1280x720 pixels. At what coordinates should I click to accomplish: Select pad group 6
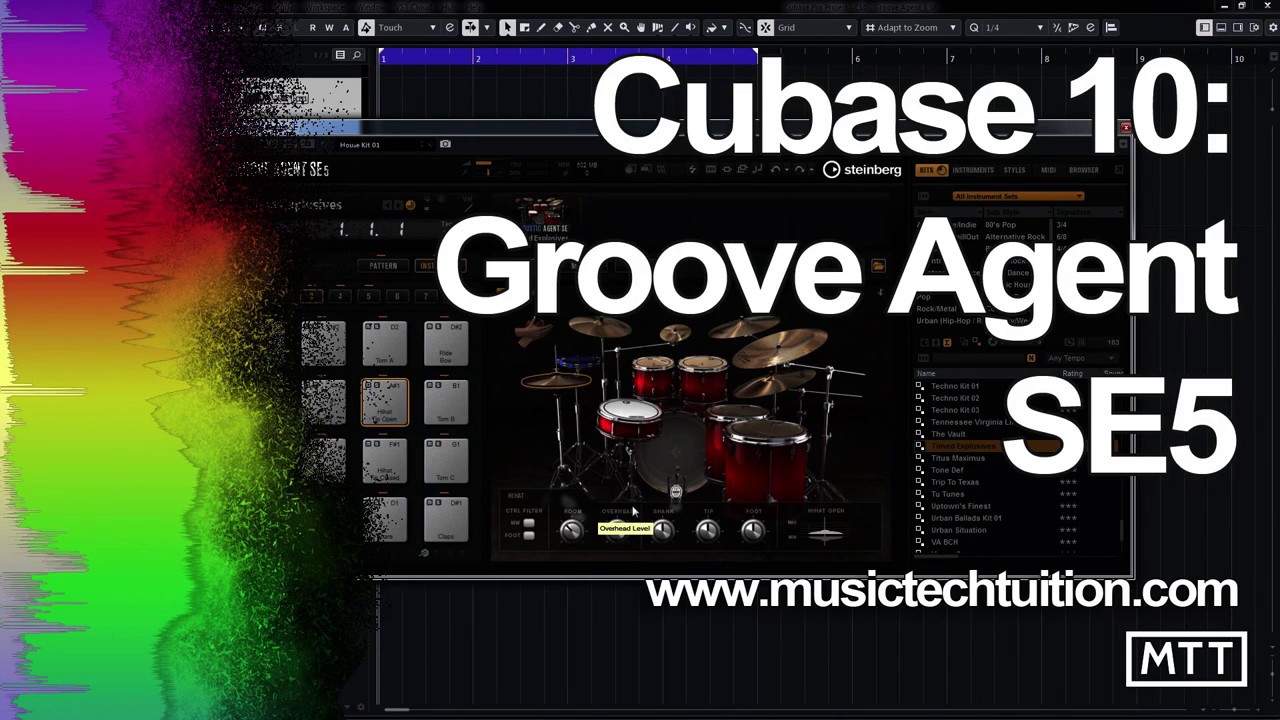(397, 296)
